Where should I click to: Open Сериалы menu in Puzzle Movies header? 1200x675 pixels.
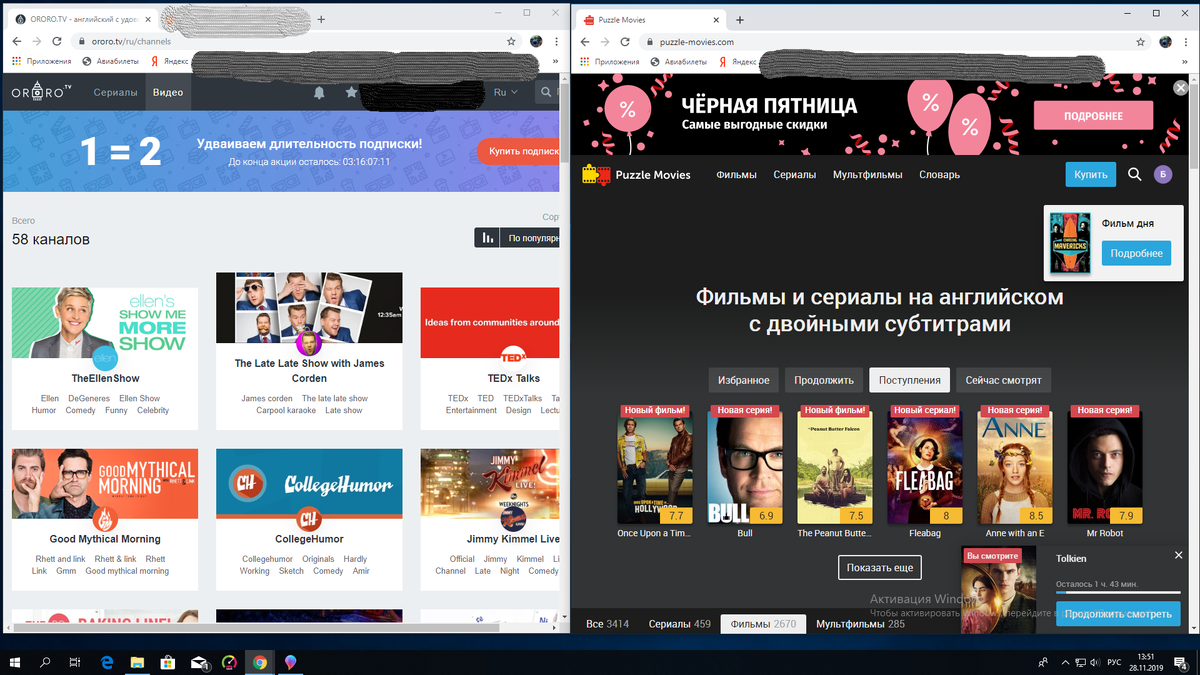[x=795, y=174]
